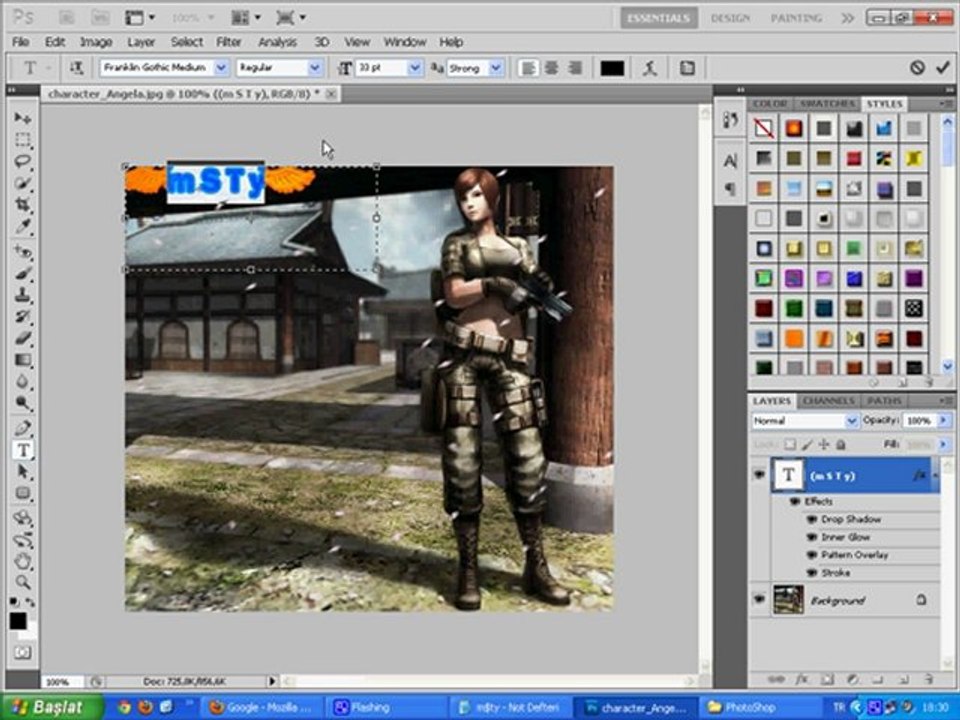960x720 pixels.
Task: Open the Filter menu
Action: (228, 42)
